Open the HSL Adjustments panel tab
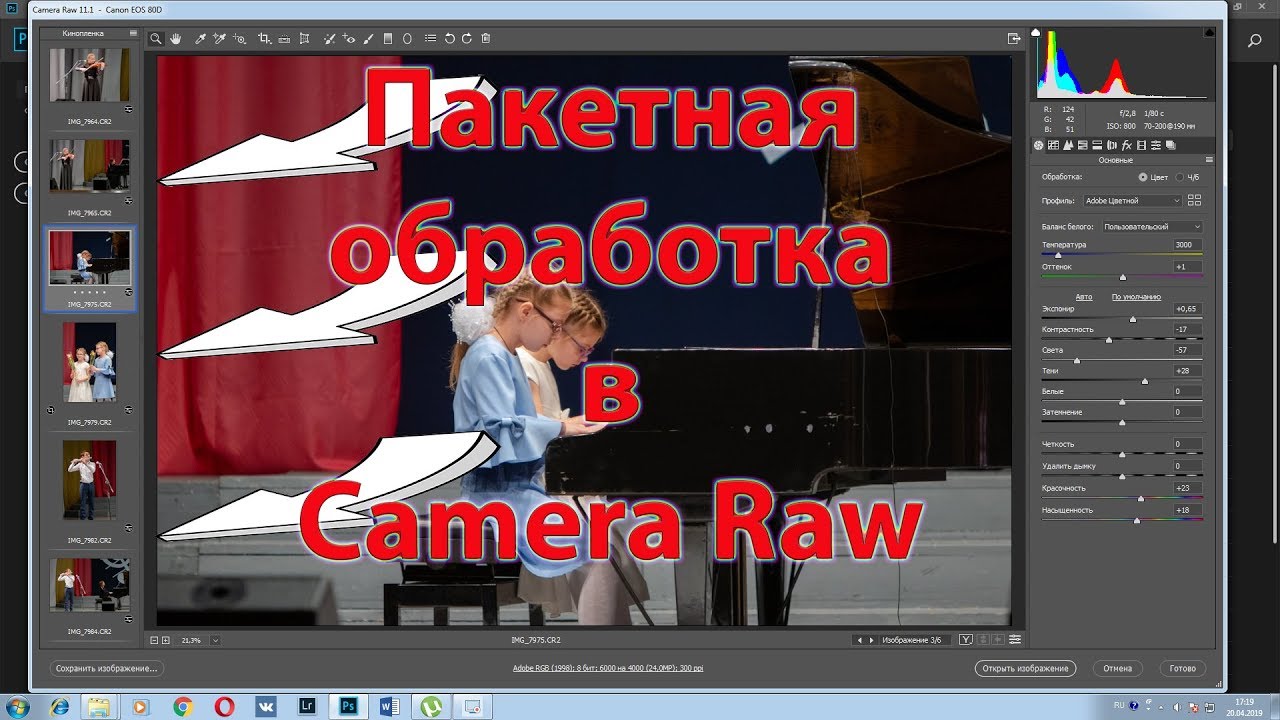The height and width of the screenshot is (720, 1280). pyautogui.click(x=1083, y=145)
